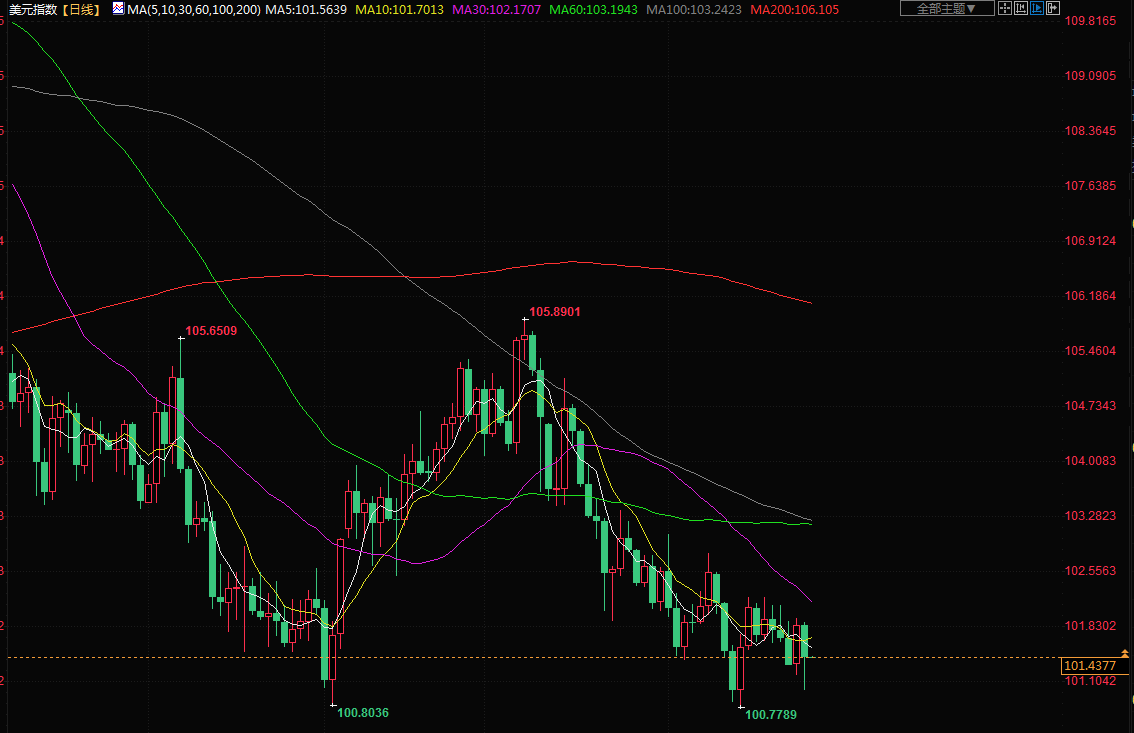Click the MA indicator chart icon
The image size is (1134, 733).
pyautogui.click(x=118, y=9)
